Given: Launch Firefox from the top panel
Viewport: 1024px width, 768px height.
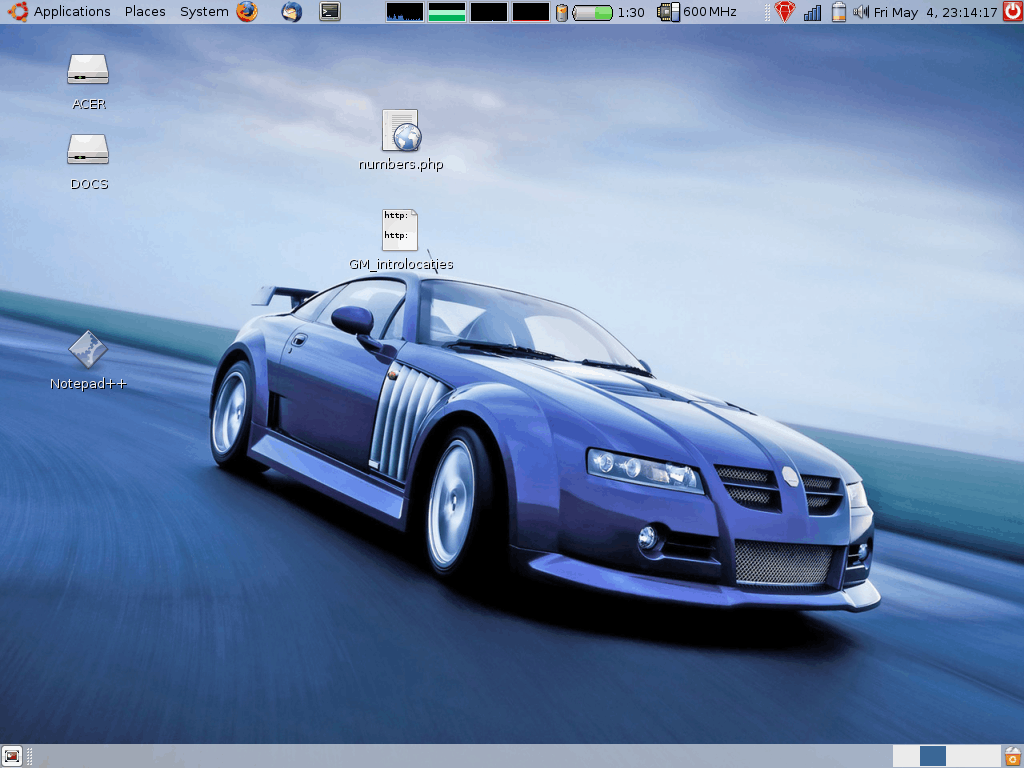Looking at the screenshot, I should coord(247,12).
